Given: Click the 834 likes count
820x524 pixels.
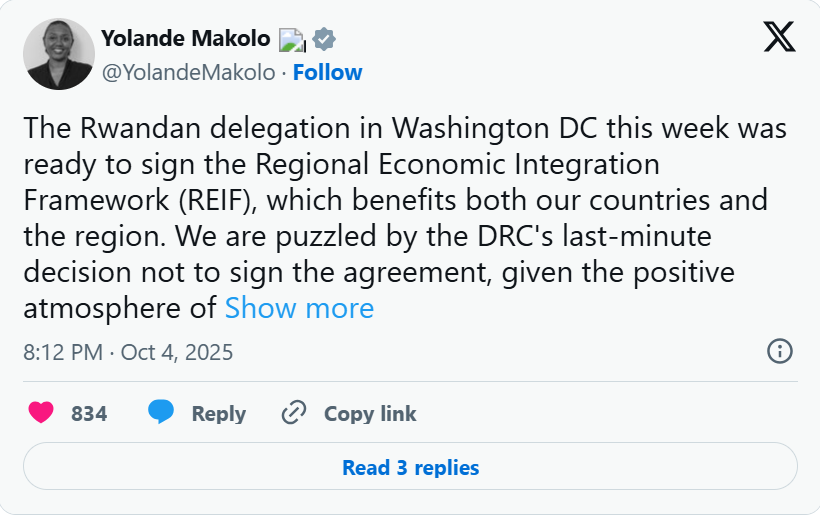Looking at the screenshot, I should (89, 413).
